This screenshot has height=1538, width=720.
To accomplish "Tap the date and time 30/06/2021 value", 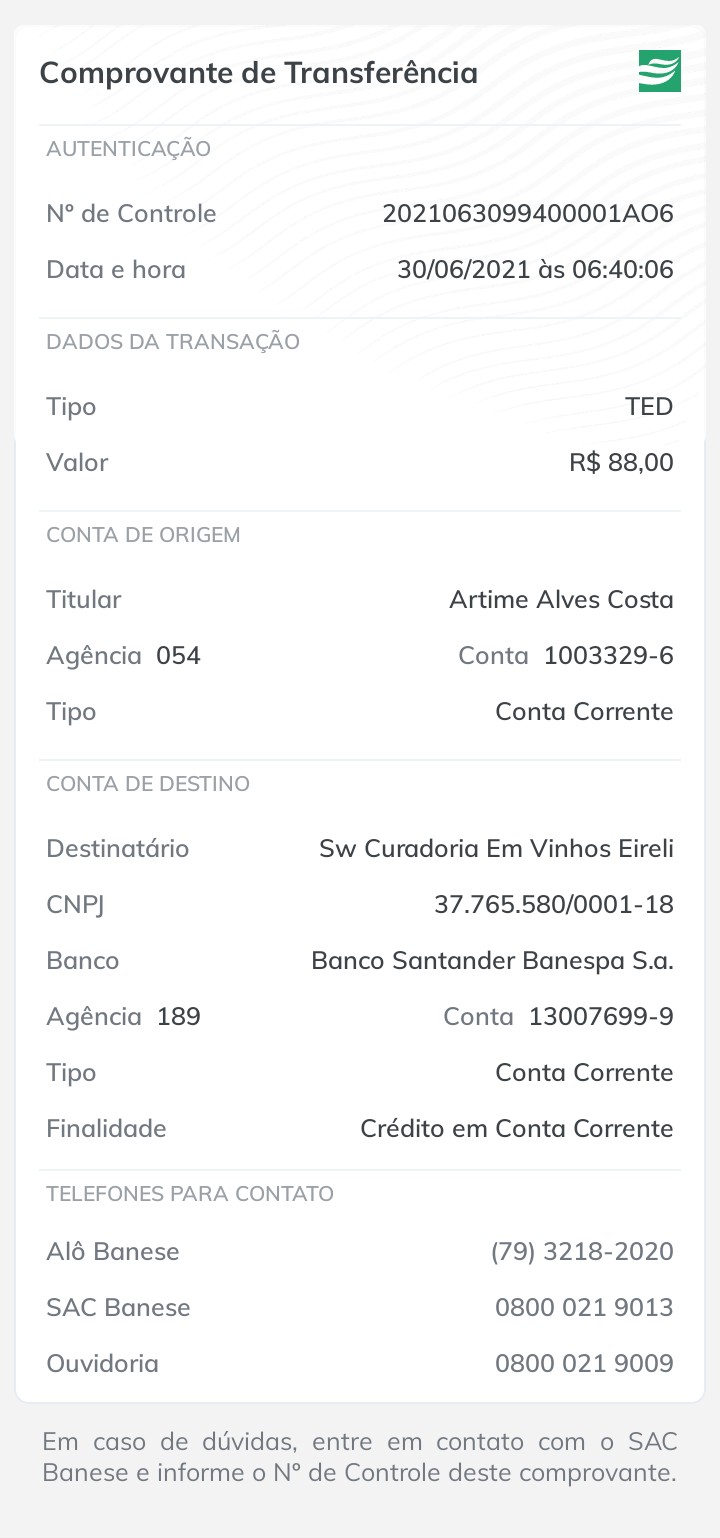I will [535, 270].
